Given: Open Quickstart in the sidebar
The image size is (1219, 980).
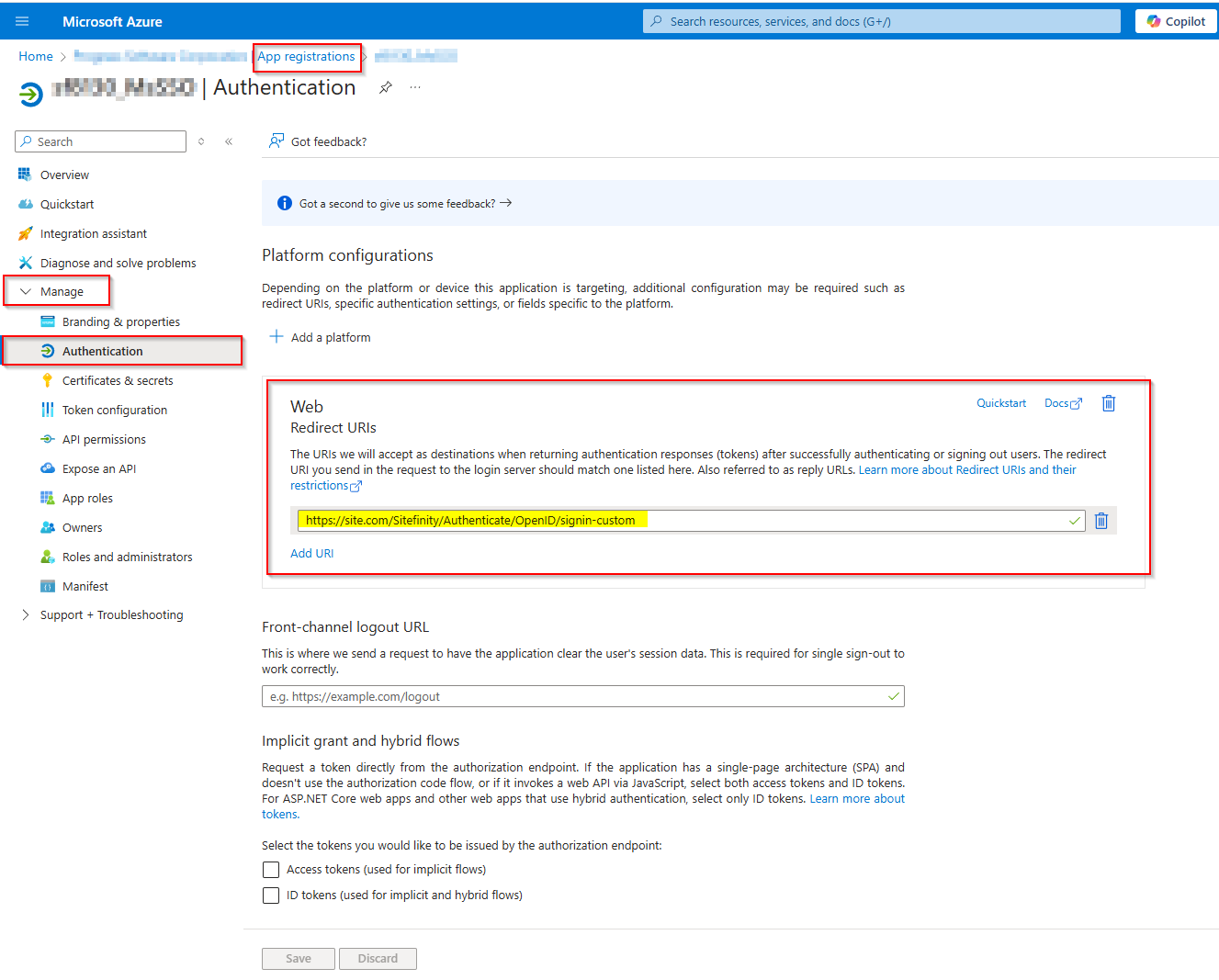Looking at the screenshot, I should pos(67,204).
